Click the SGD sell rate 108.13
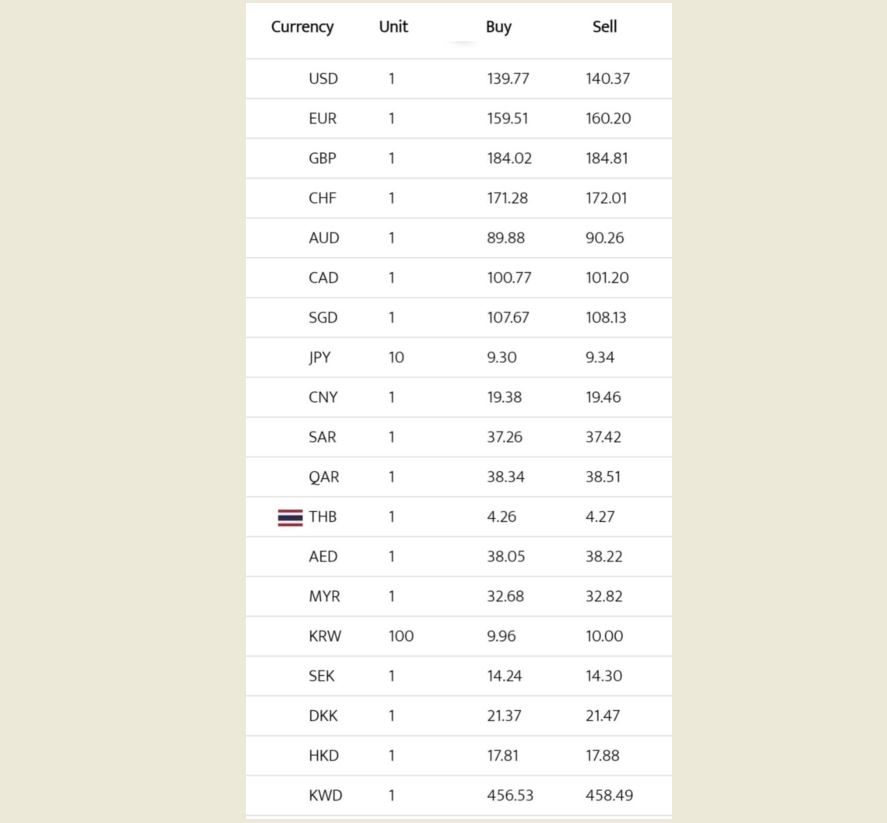This screenshot has width=887, height=823. [607, 317]
